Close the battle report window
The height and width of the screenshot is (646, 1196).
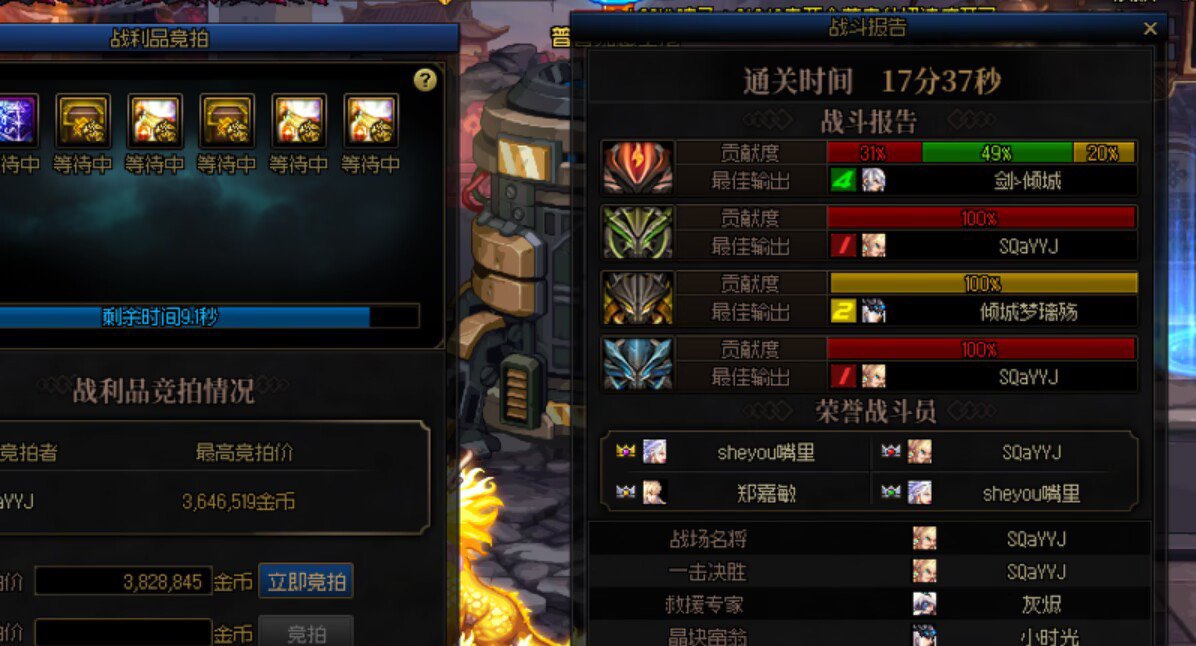click(1150, 29)
